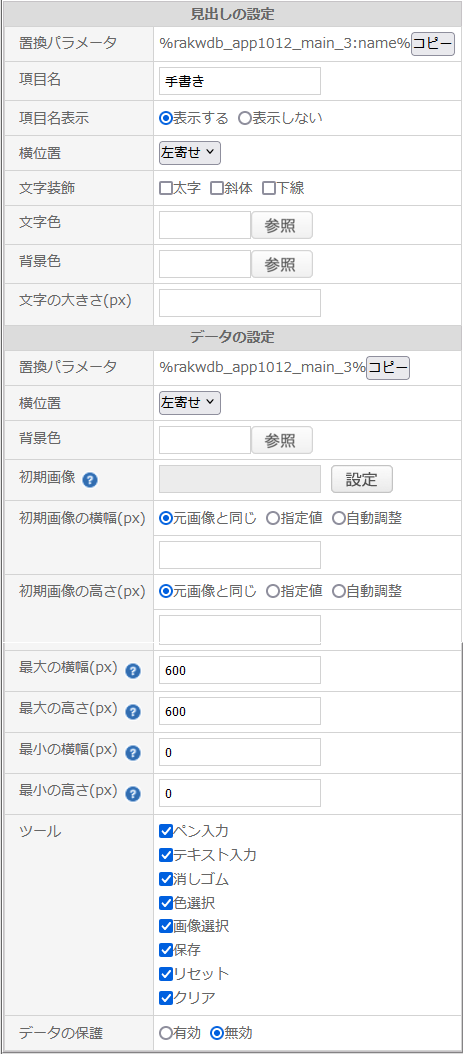Open 横位置 dropdown under 見出しの設定
The height and width of the screenshot is (1055, 463).
(x=190, y=153)
